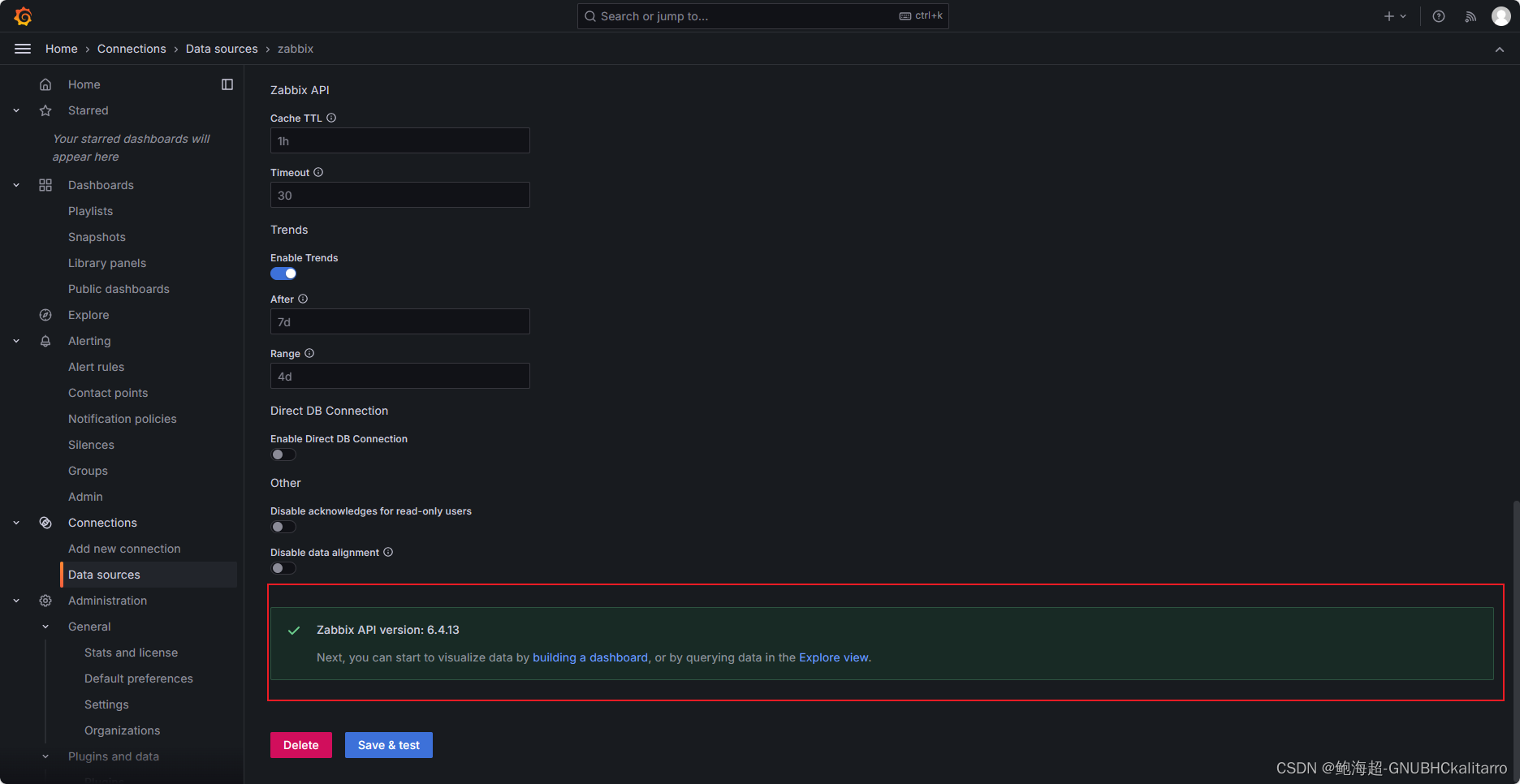Viewport: 1520px width, 784px height.
Task: Toggle the Enable Trends switch
Action: [x=283, y=274]
